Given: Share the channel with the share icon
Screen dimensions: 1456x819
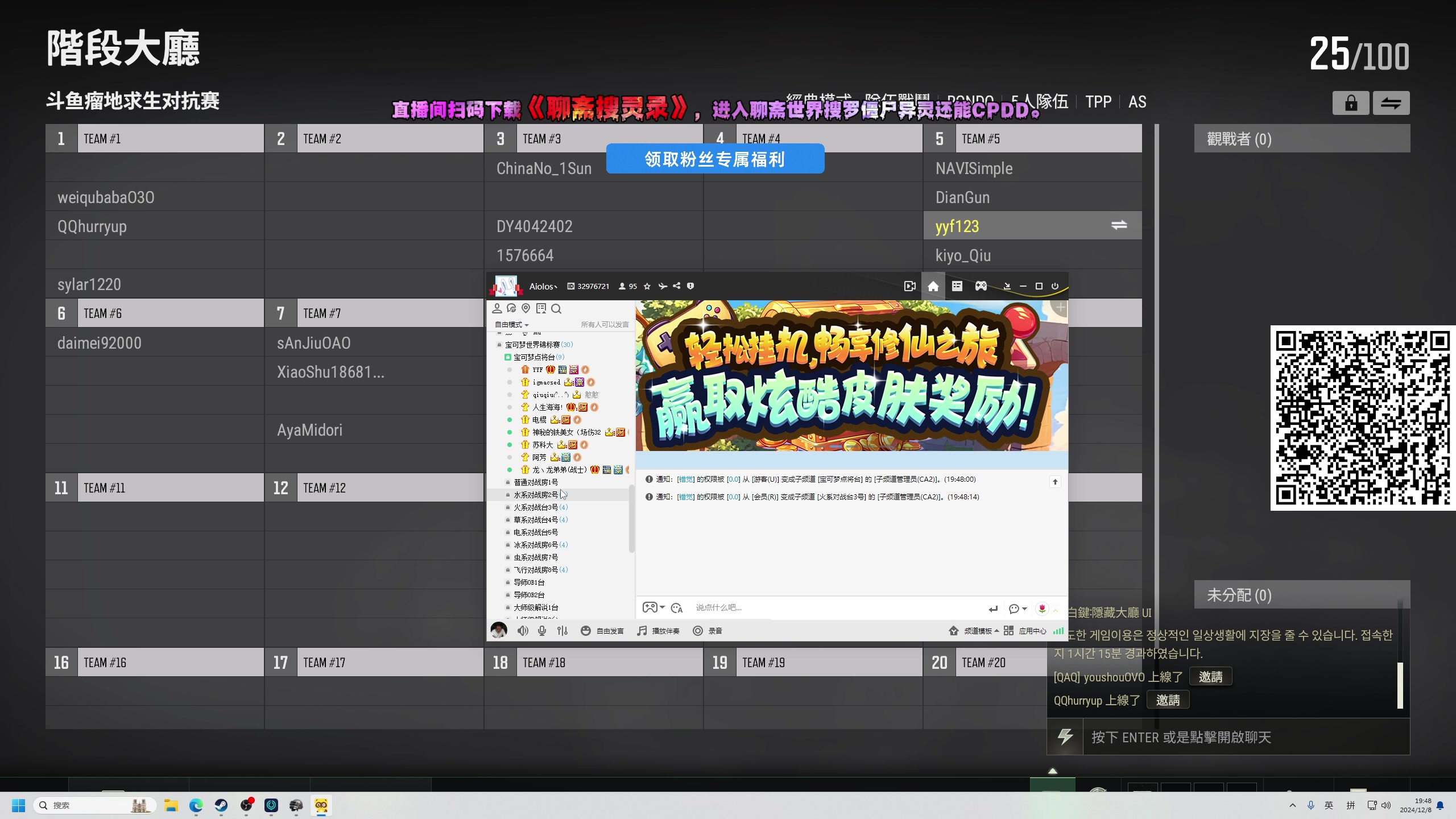Looking at the screenshot, I should click(x=677, y=286).
